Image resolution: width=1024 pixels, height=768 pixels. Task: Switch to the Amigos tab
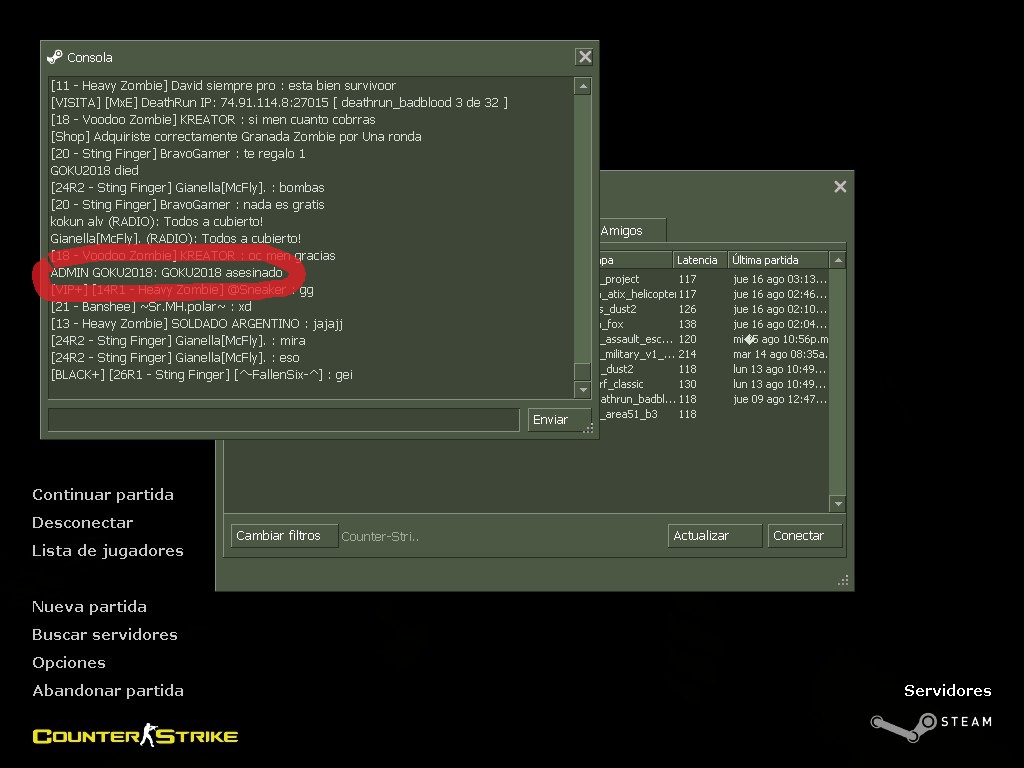pos(622,231)
